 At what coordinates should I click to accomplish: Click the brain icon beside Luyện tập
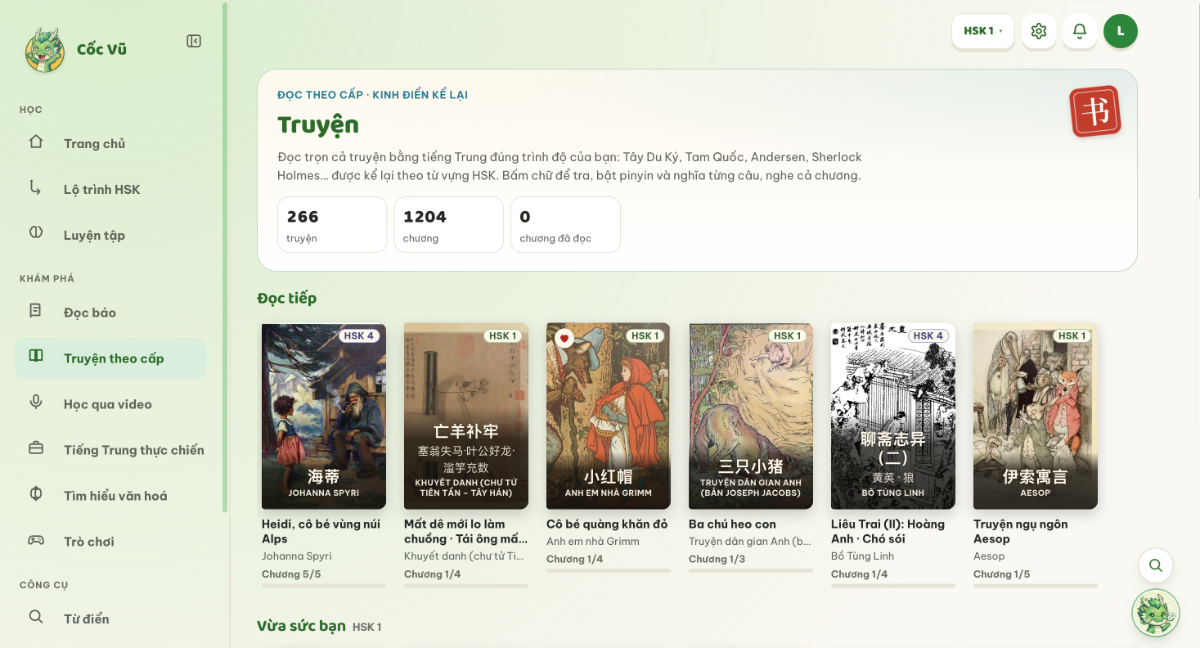point(36,234)
